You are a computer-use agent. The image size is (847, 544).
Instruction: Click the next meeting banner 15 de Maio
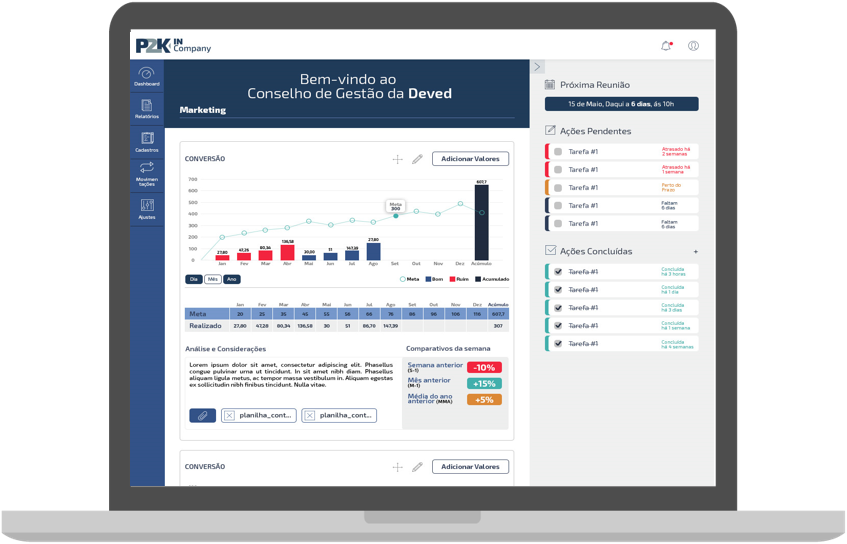point(621,104)
